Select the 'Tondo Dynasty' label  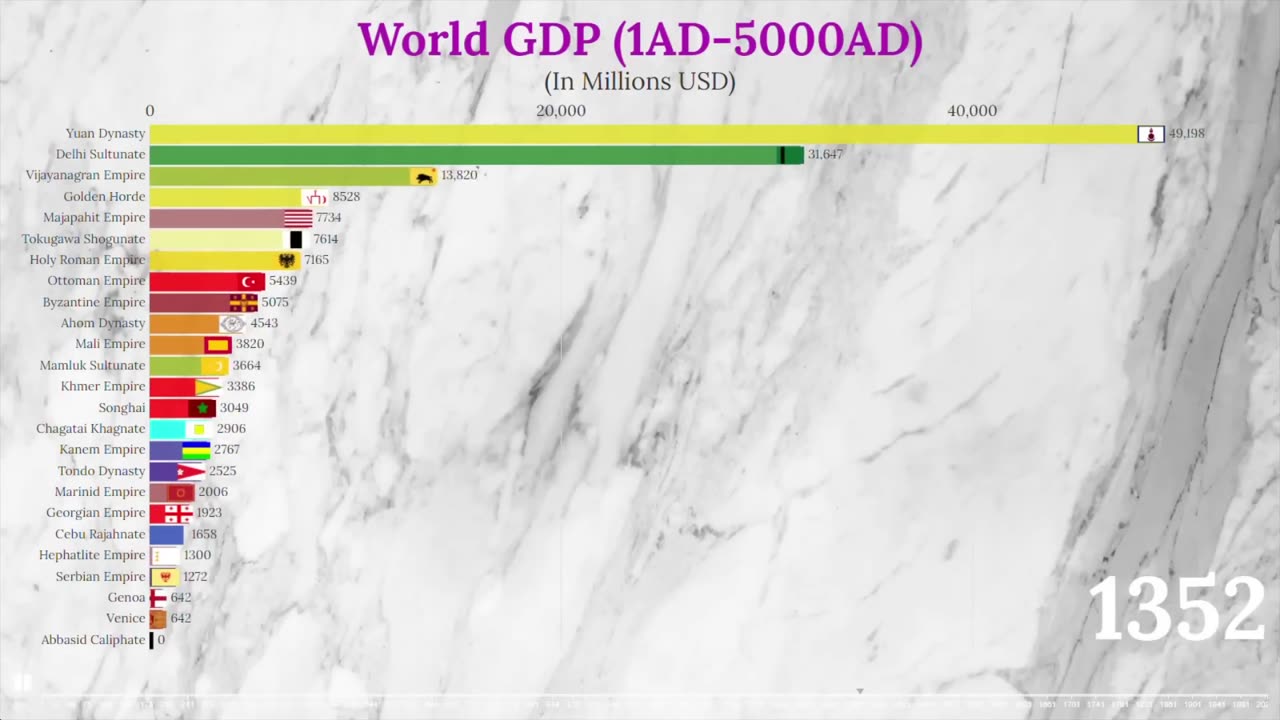click(x=101, y=471)
